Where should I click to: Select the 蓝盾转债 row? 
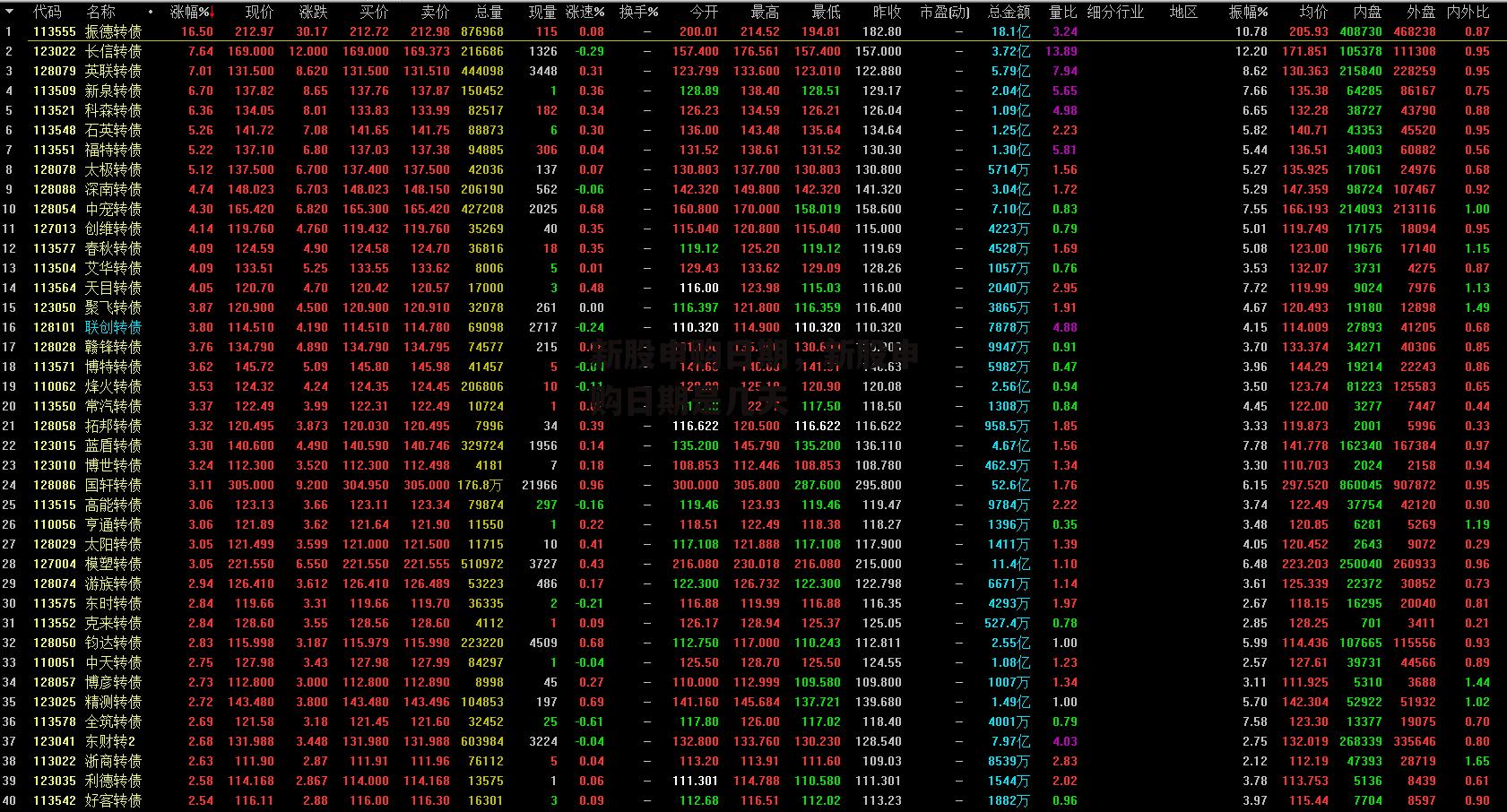(753, 445)
